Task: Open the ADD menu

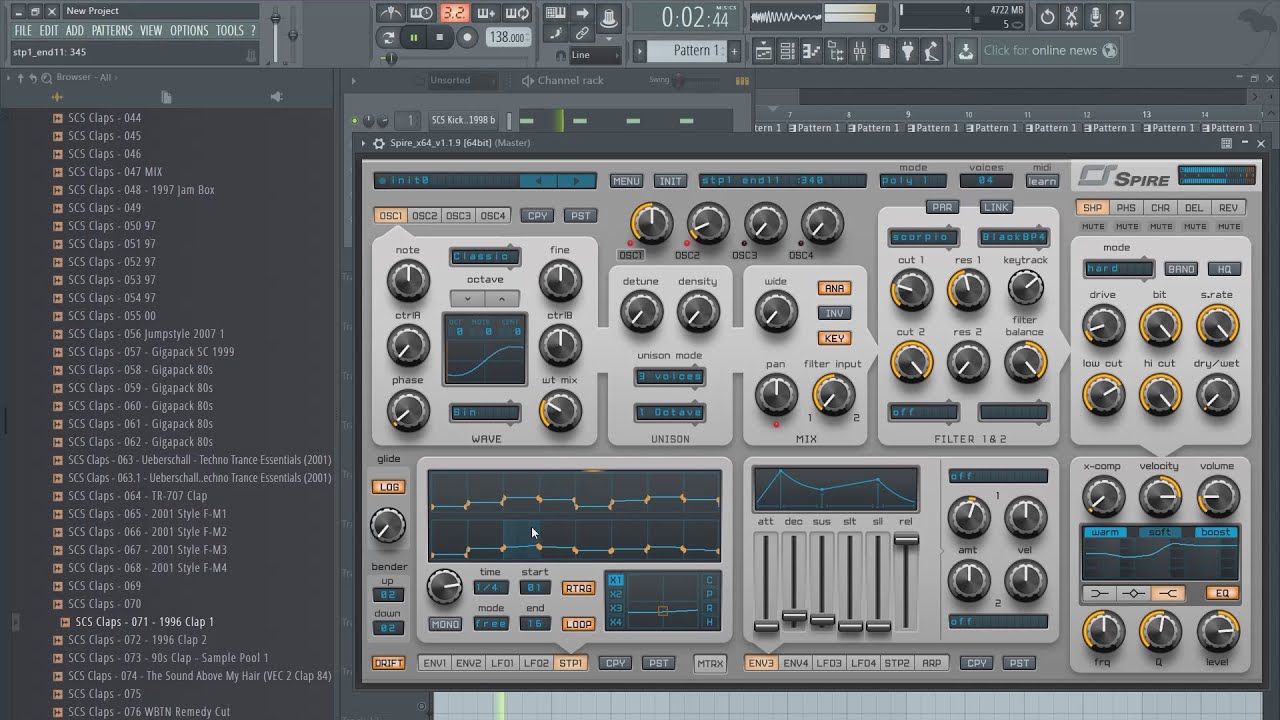Action: [x=75, y=31]
